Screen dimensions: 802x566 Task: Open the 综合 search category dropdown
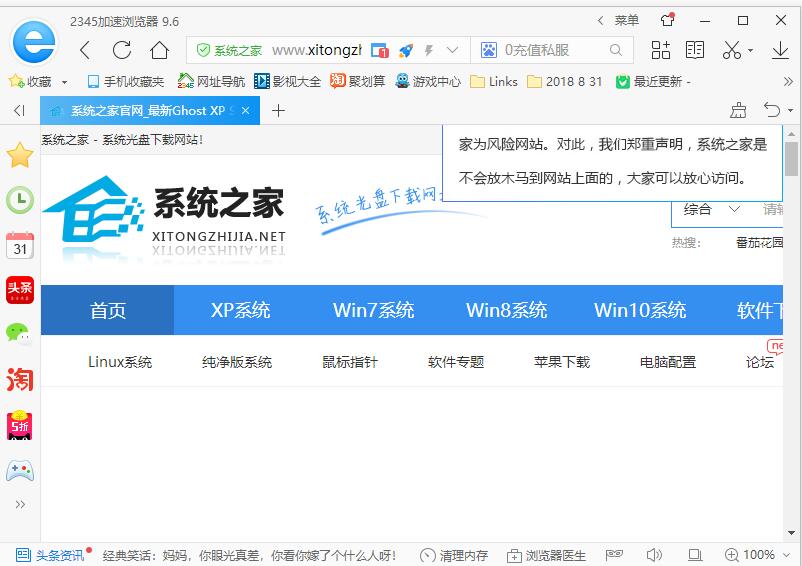click(x=711, y=209)
